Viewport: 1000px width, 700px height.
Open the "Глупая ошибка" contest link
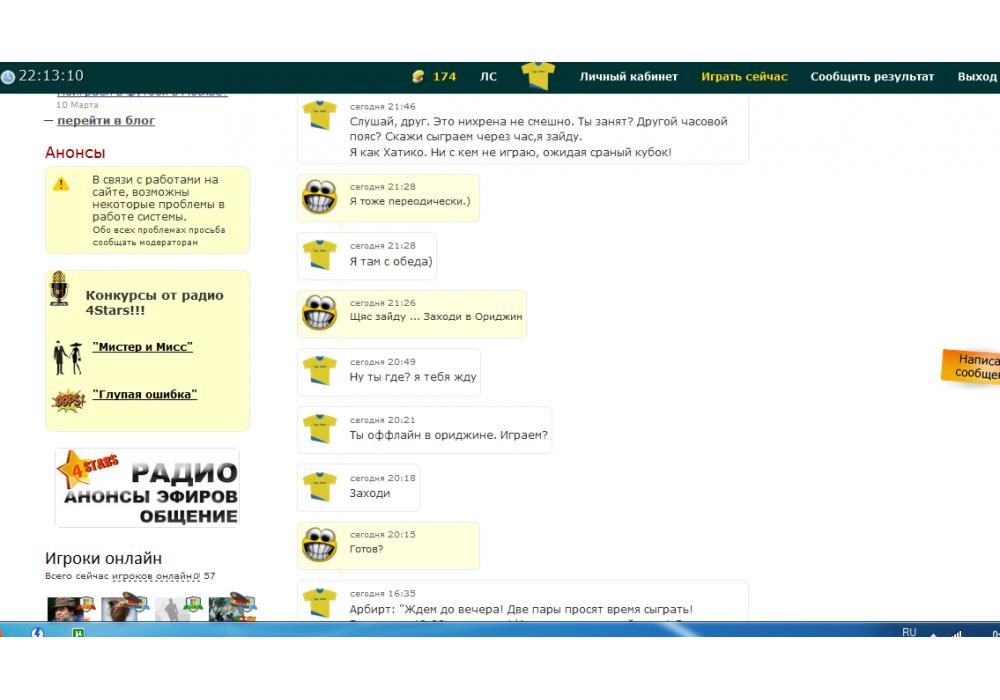pos(144,394)
